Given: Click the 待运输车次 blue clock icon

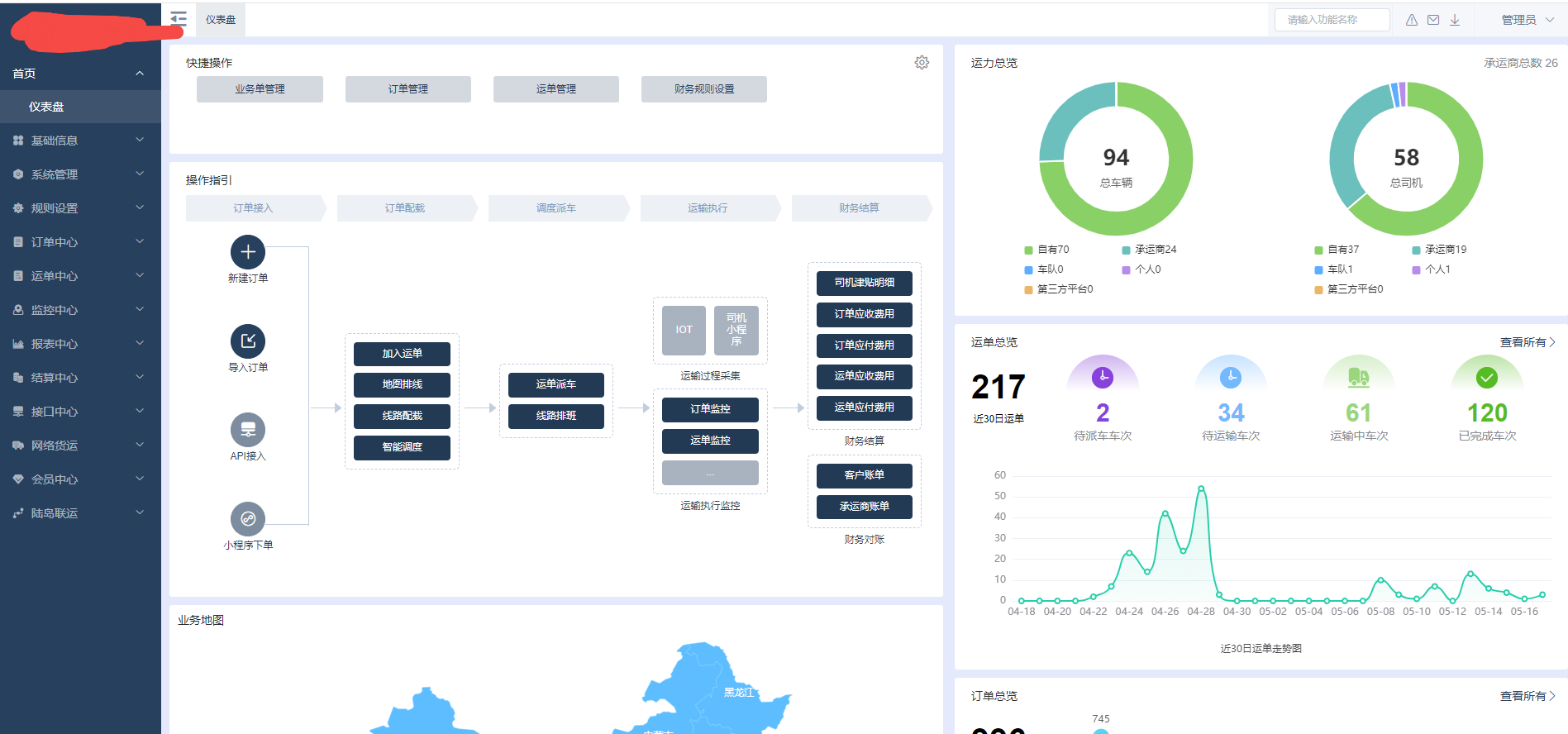Looking at the screenshot, I should tap(1231, 378).
